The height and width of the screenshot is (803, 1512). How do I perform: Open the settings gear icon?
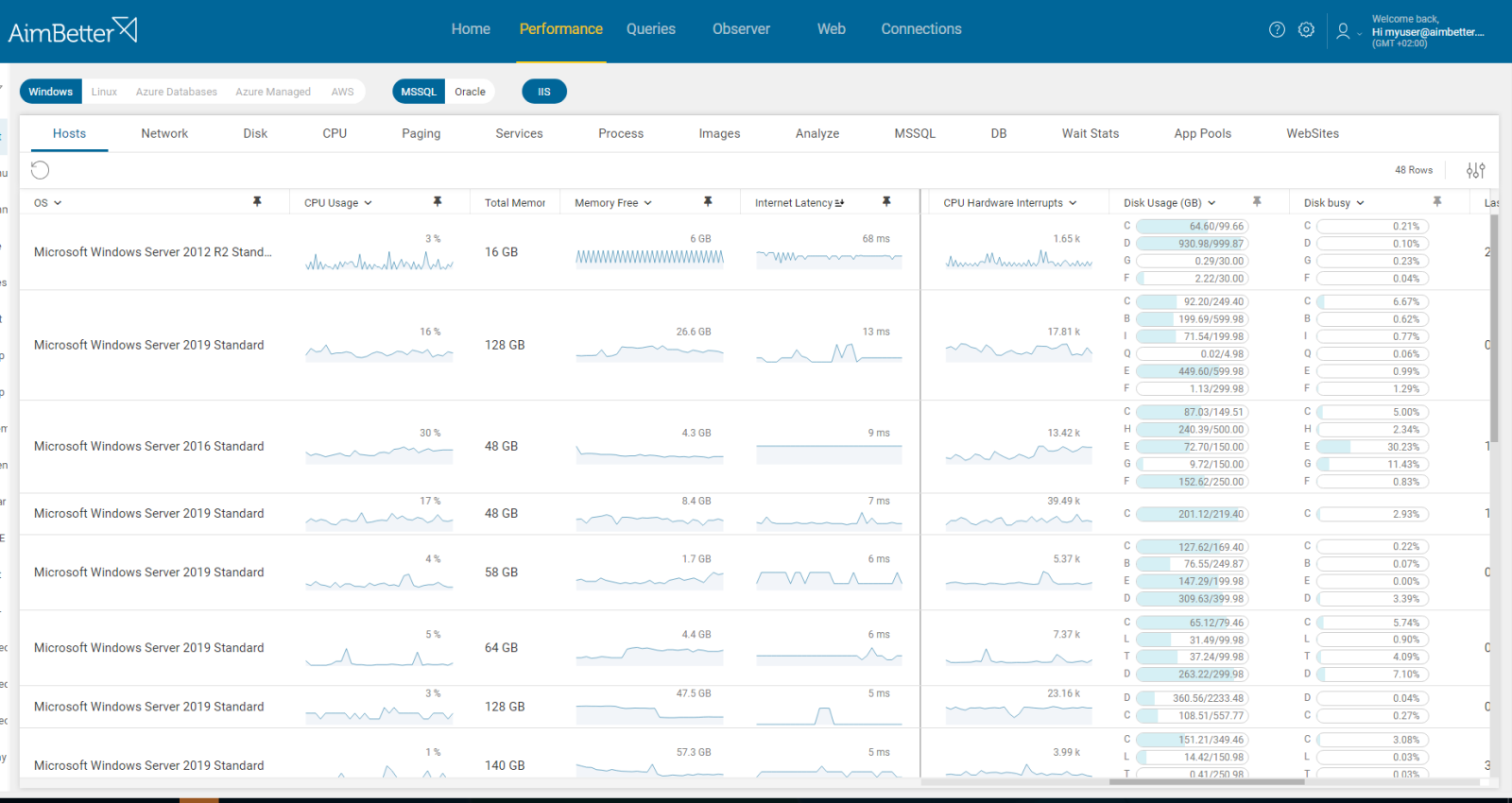click(1306, 29)
